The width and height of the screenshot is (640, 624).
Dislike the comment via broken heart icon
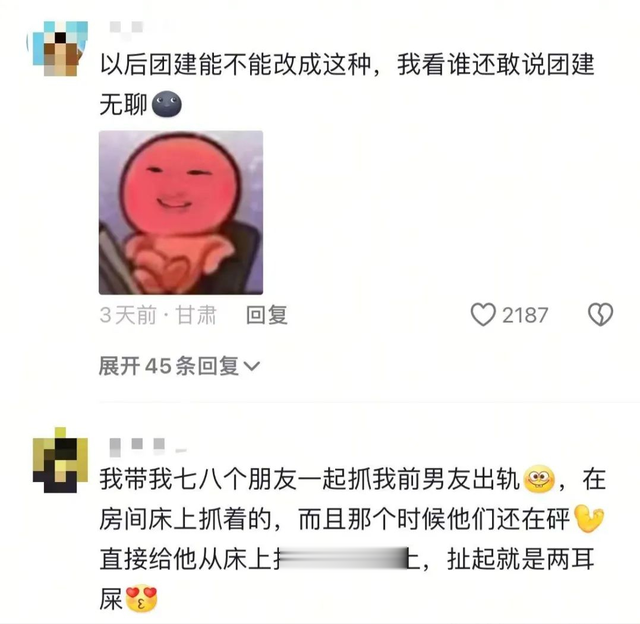(600, 315)
